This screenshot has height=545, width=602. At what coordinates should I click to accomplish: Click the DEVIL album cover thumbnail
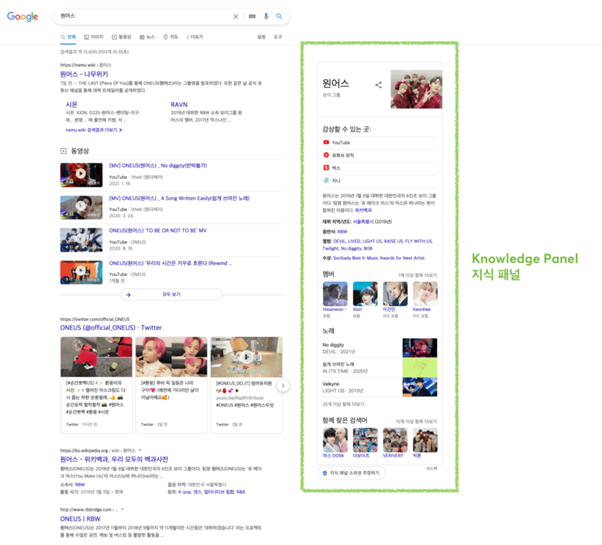(x=420, y=348)
